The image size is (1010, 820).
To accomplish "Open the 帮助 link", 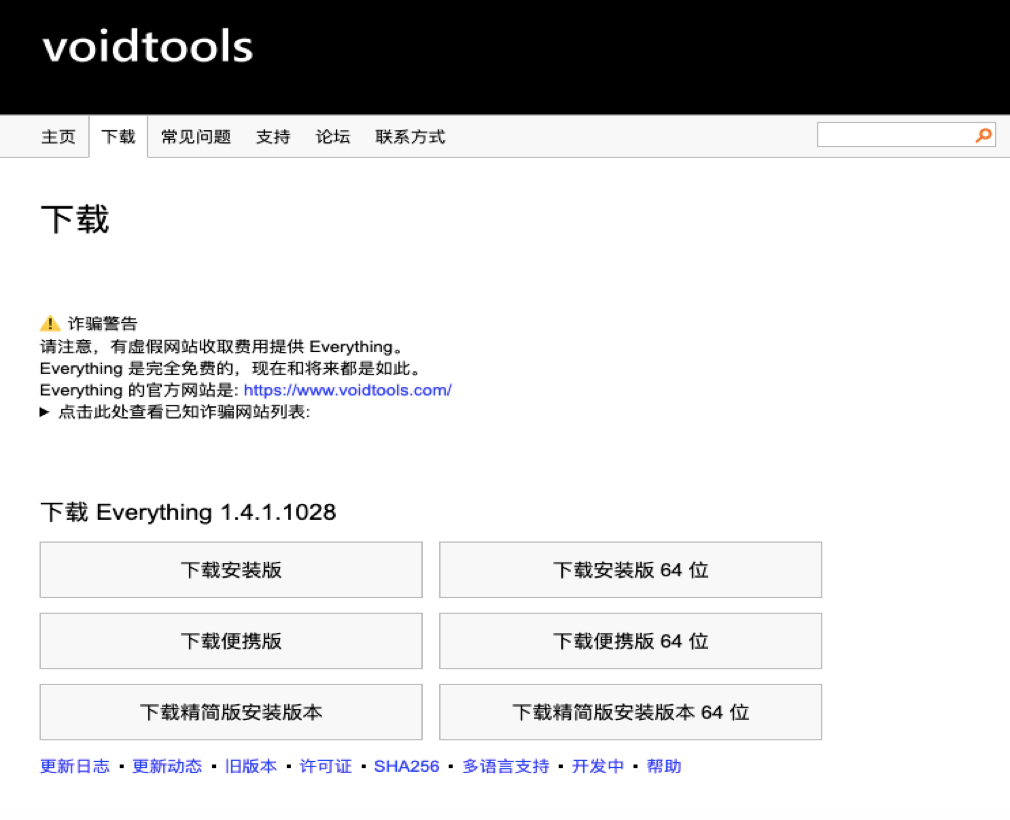I will [664, 767].
